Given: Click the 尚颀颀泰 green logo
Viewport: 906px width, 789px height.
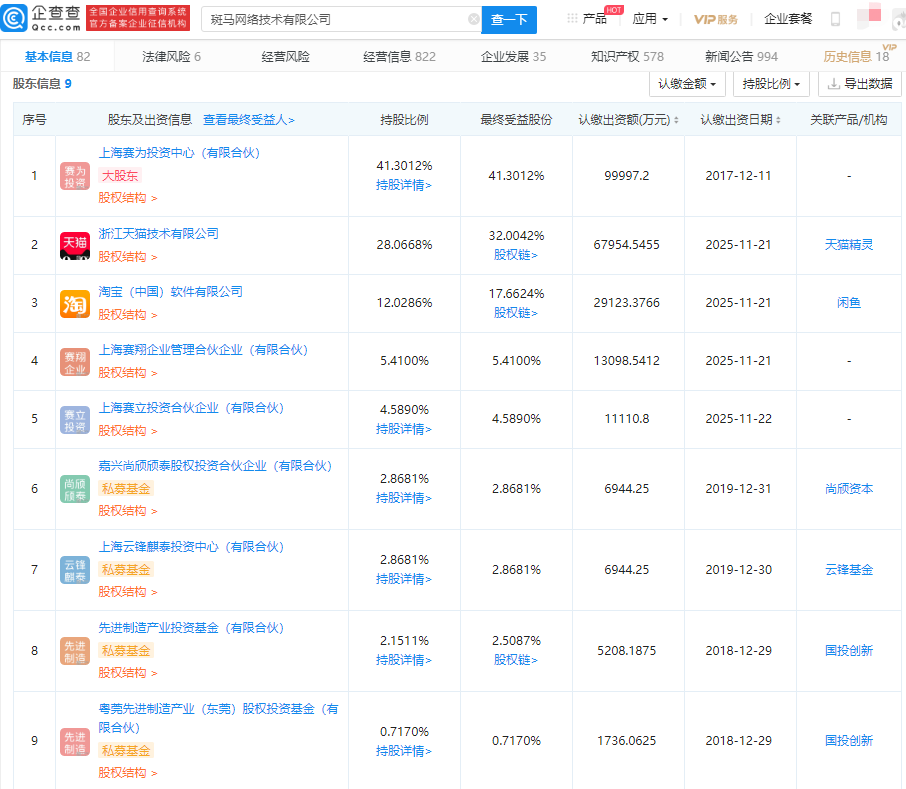Looking at the screenshot, I should pos(75,489).
